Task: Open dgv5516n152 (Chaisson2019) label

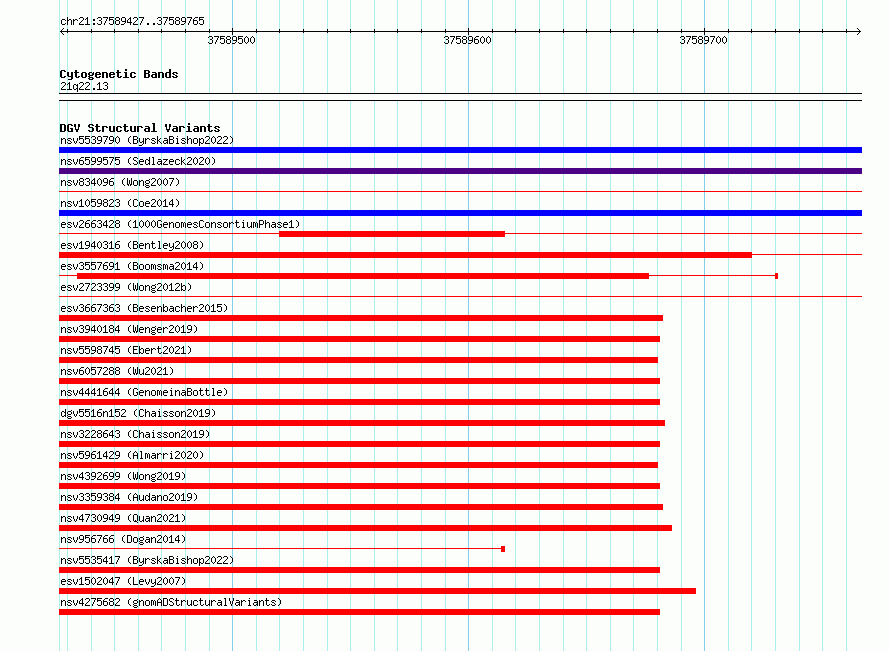Action: 138,413
